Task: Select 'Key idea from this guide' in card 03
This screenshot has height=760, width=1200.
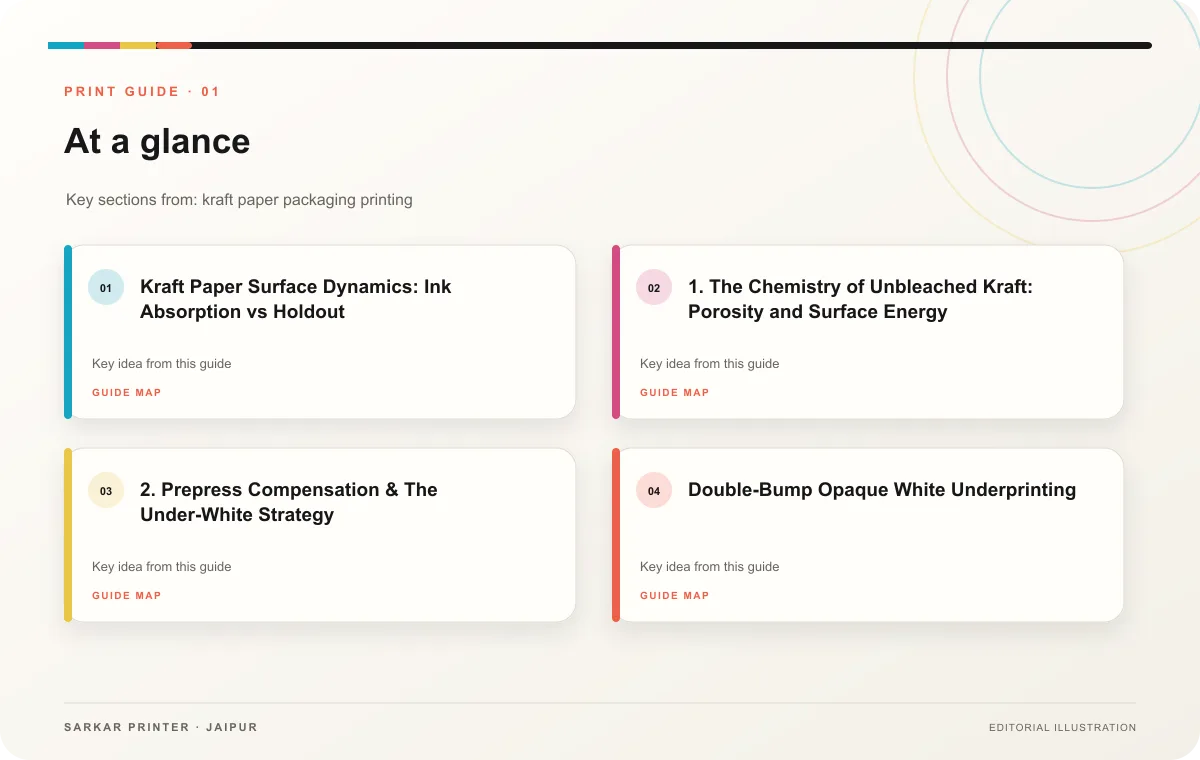Action: (x=162, y=567)
